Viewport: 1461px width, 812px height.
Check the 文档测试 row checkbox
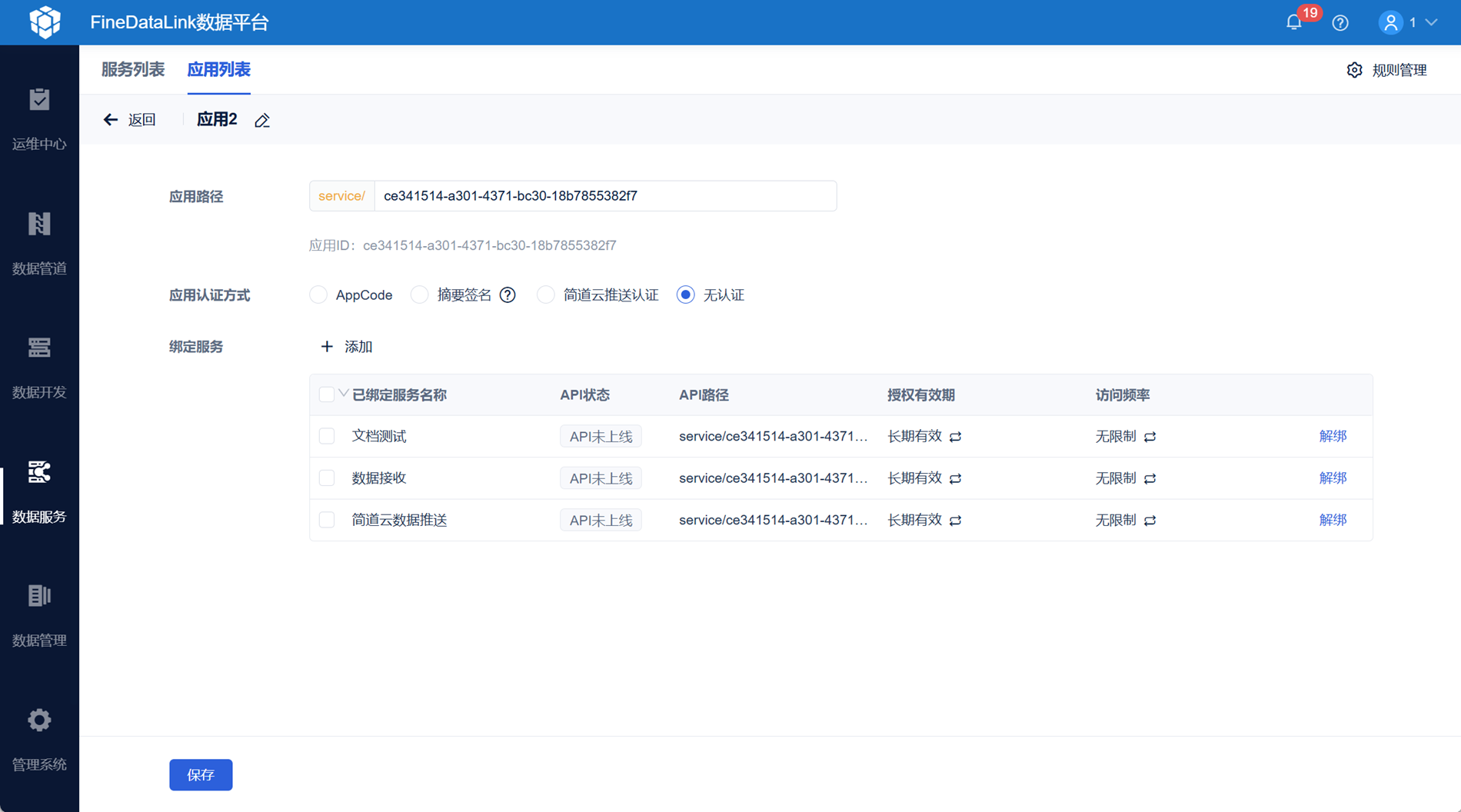click(327, 437)
